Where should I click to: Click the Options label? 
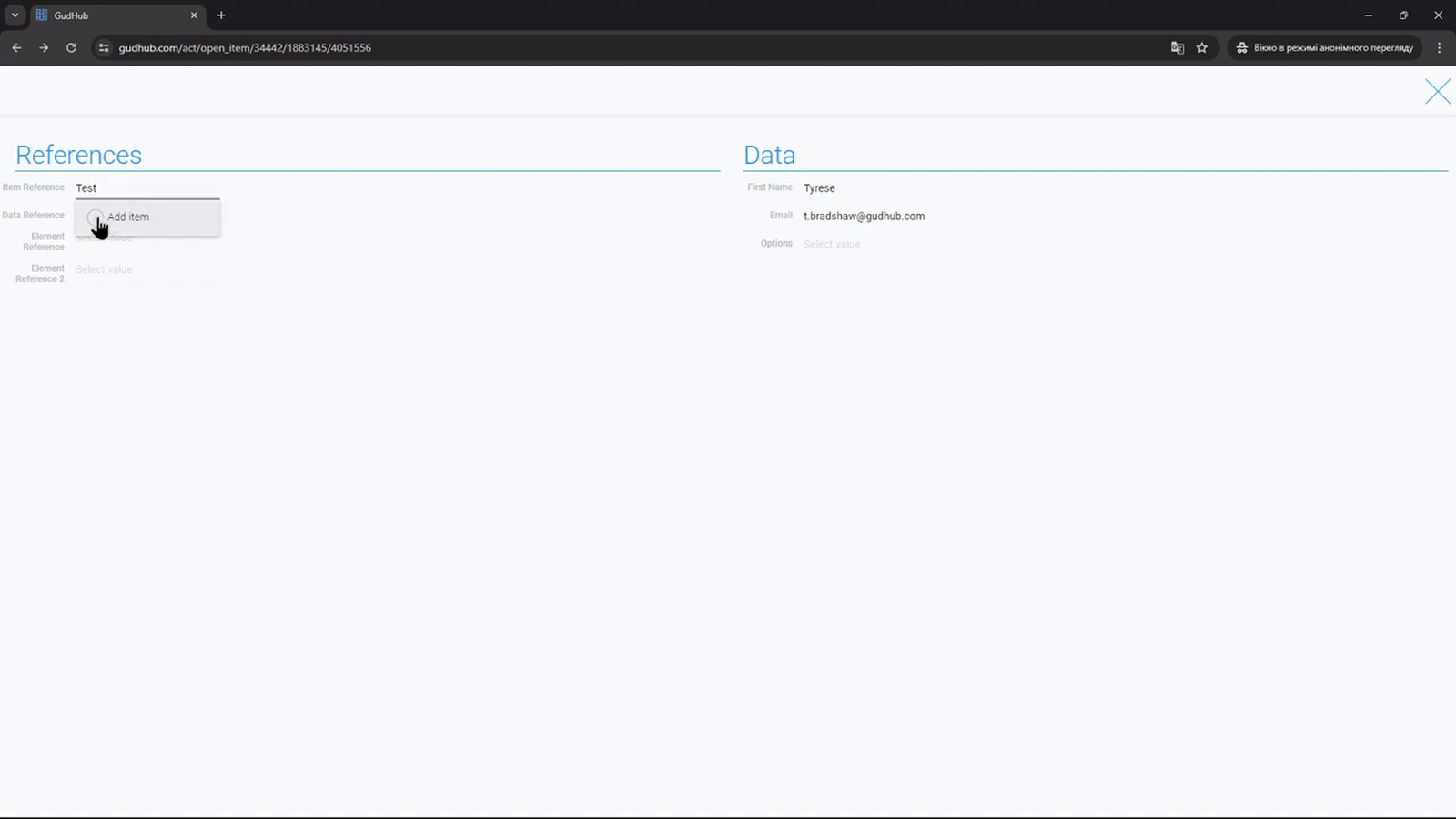coord(776,244)
